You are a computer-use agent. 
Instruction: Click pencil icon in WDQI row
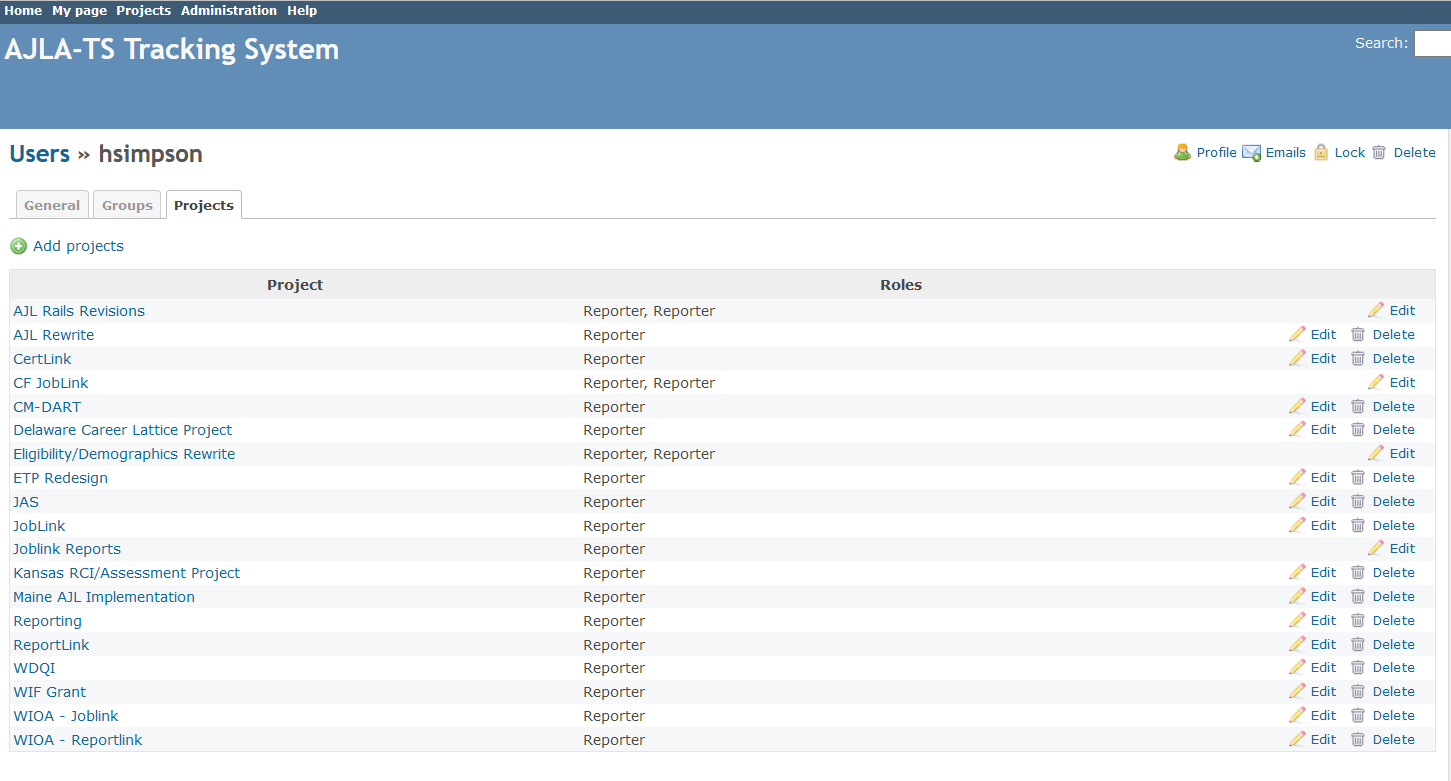[1297, 667]
